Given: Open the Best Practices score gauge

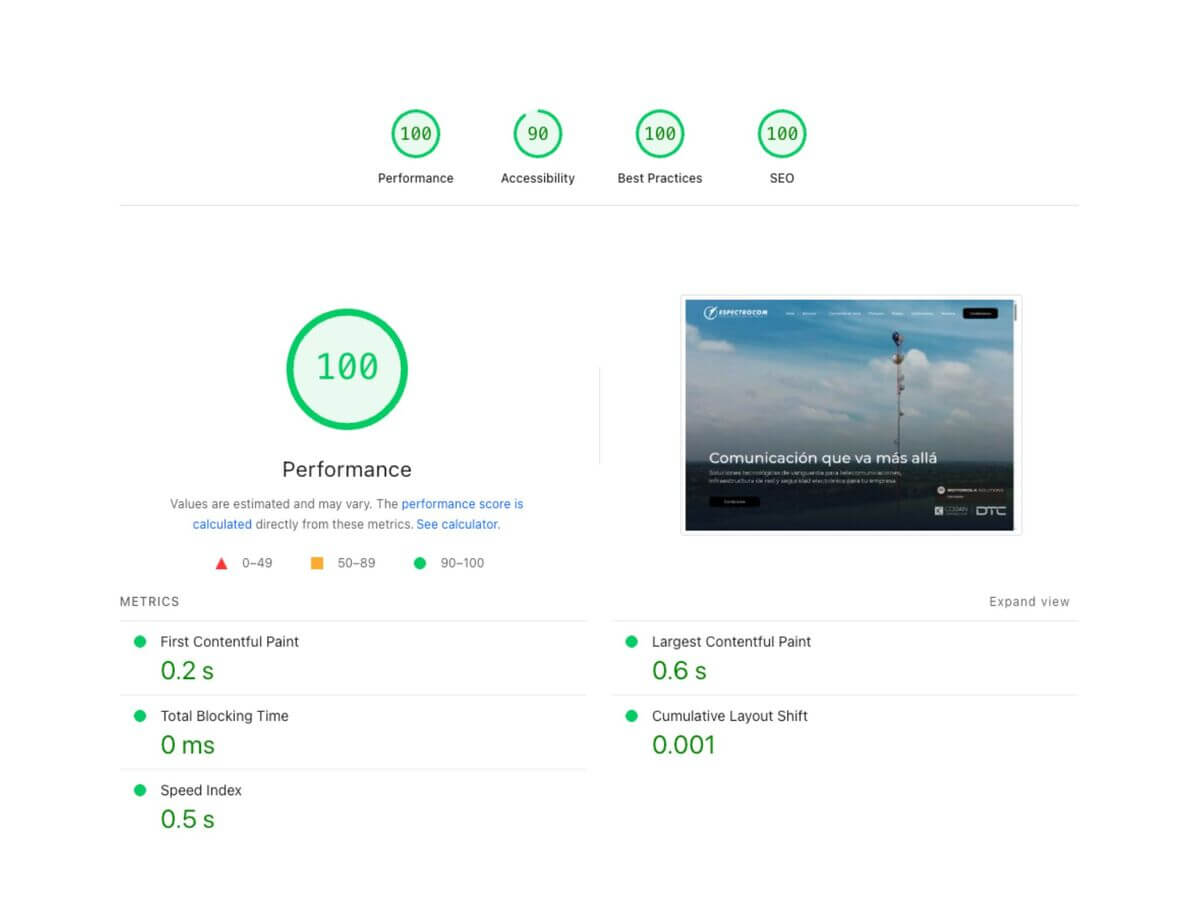Looking at the screenshot, I should 660,134.
